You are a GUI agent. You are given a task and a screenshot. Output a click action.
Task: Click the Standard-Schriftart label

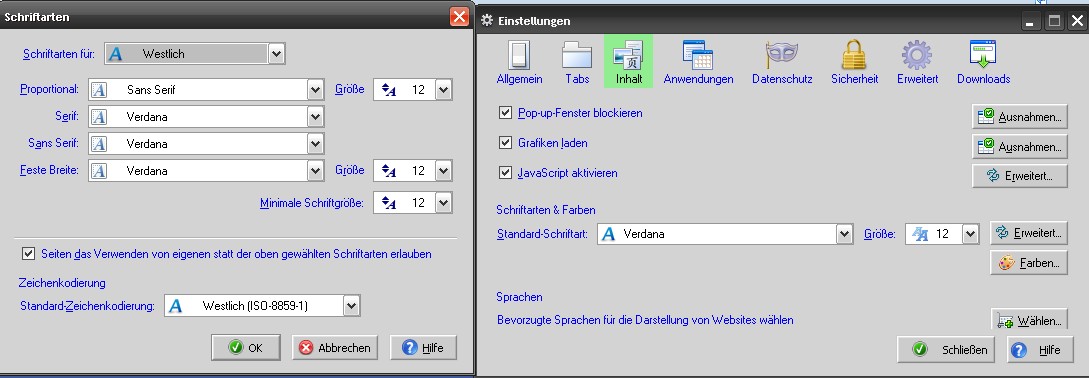pos(542,234)
